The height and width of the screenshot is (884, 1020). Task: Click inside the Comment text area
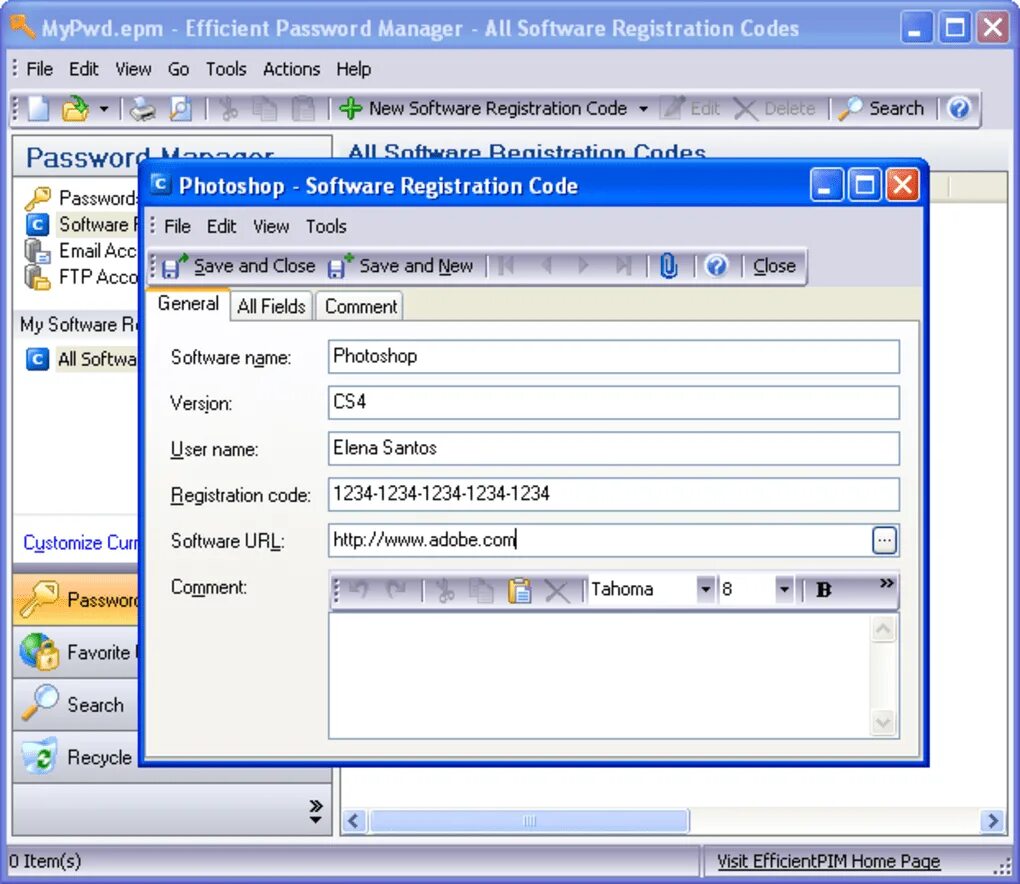[599, 676]
